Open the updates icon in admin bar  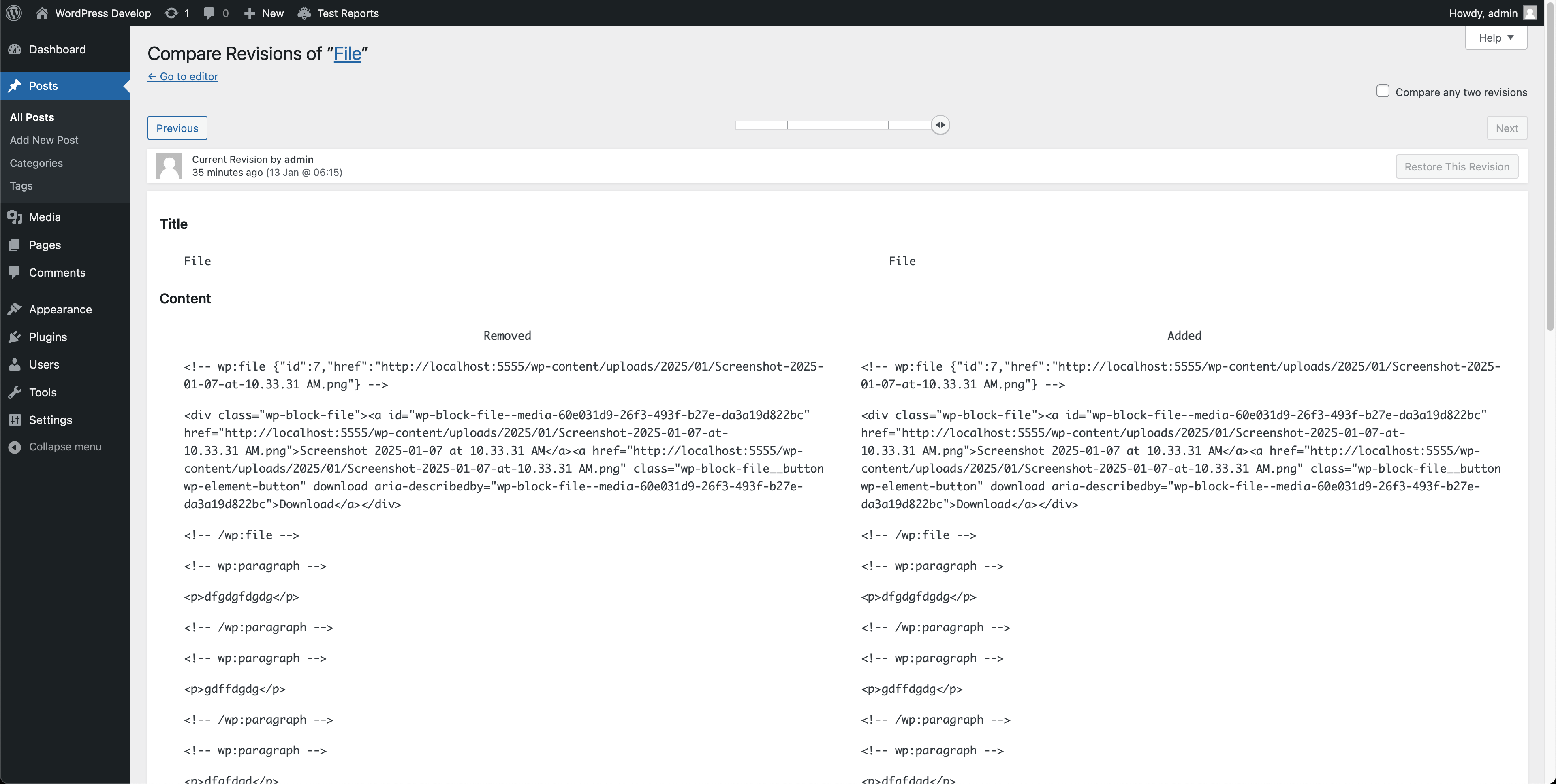tap(171, 13)
